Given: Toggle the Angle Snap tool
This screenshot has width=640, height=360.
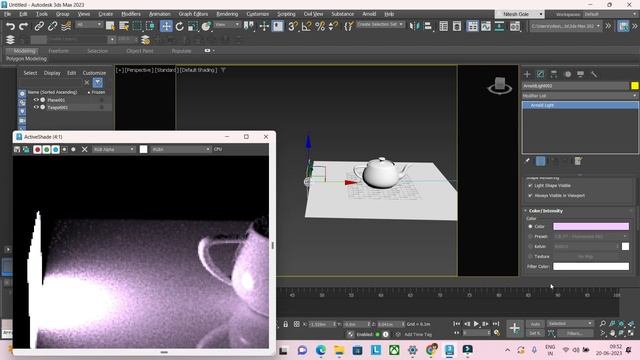Looking at the screenshot, I should point(307,26).
